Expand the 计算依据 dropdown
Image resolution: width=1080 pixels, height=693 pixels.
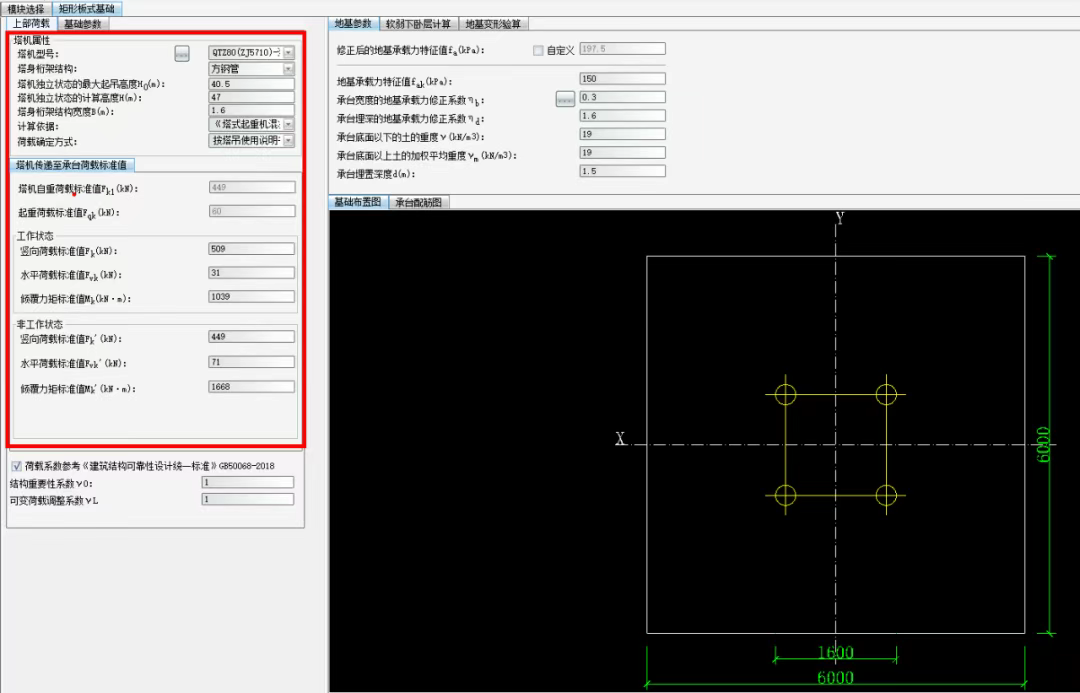pos(251,125)
